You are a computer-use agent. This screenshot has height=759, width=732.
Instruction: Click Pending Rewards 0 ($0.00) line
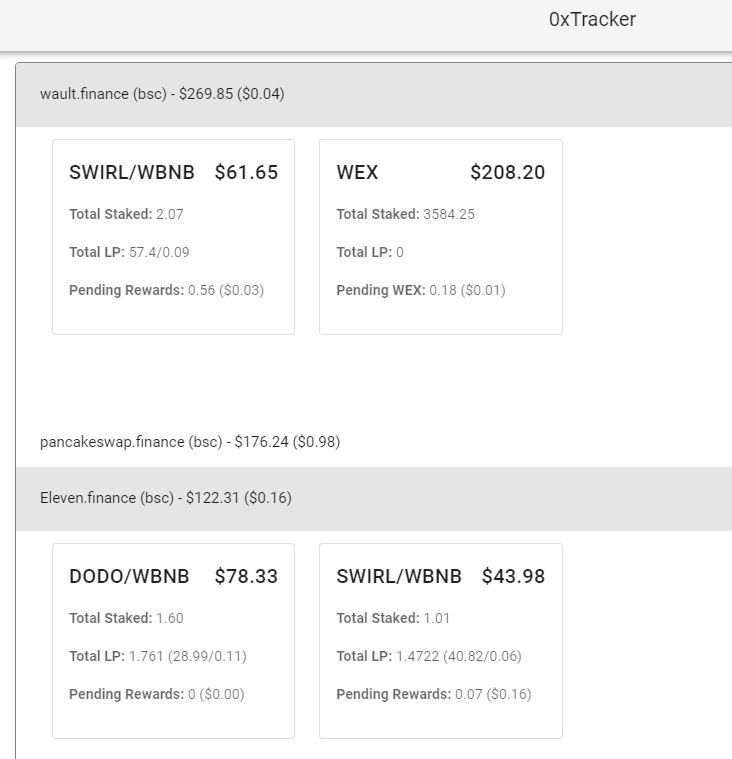point(156,694)
